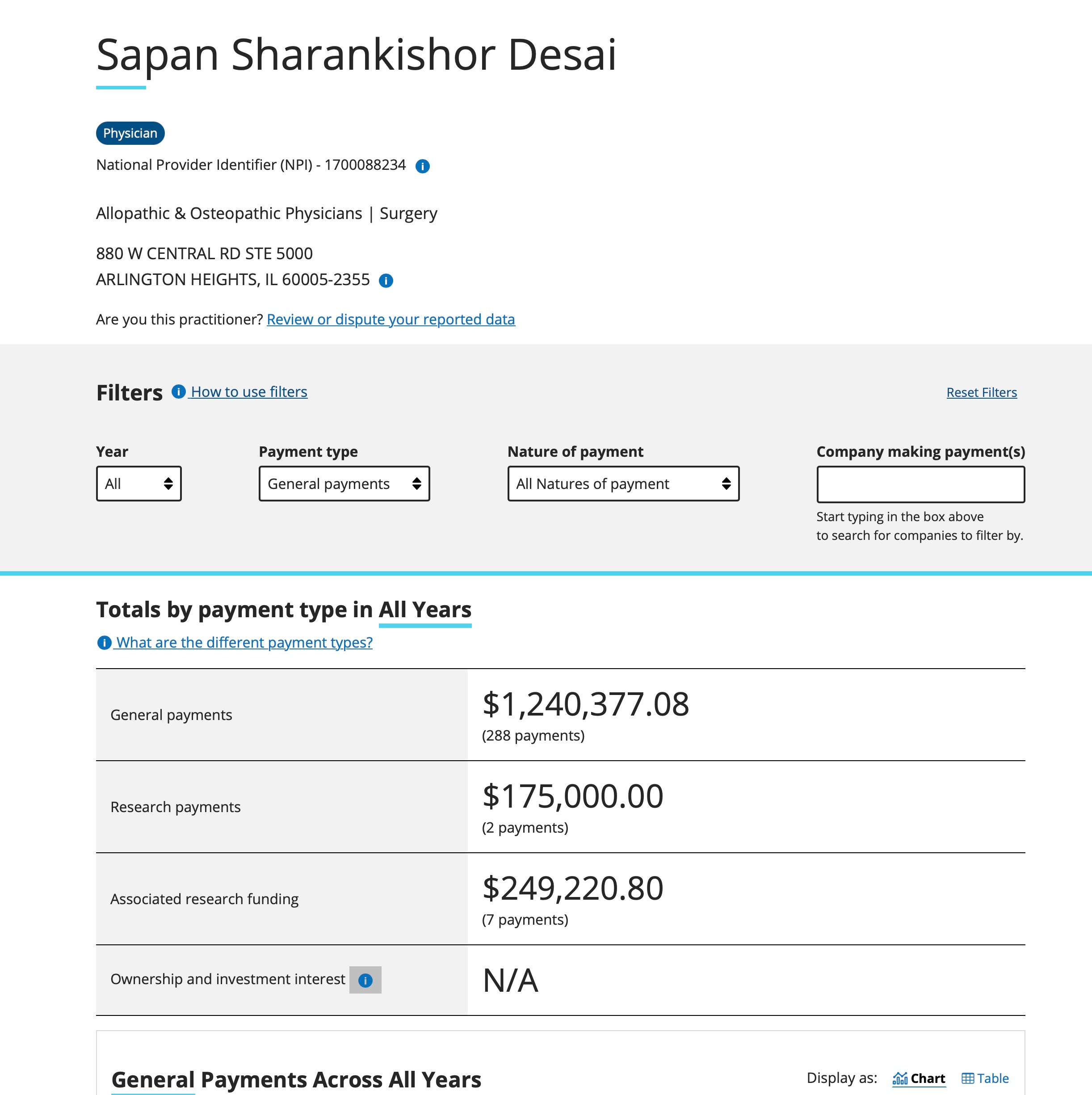Click info icon before payment types link
This screenshot has width=1092, height=1095.
[x=104, y=643]
